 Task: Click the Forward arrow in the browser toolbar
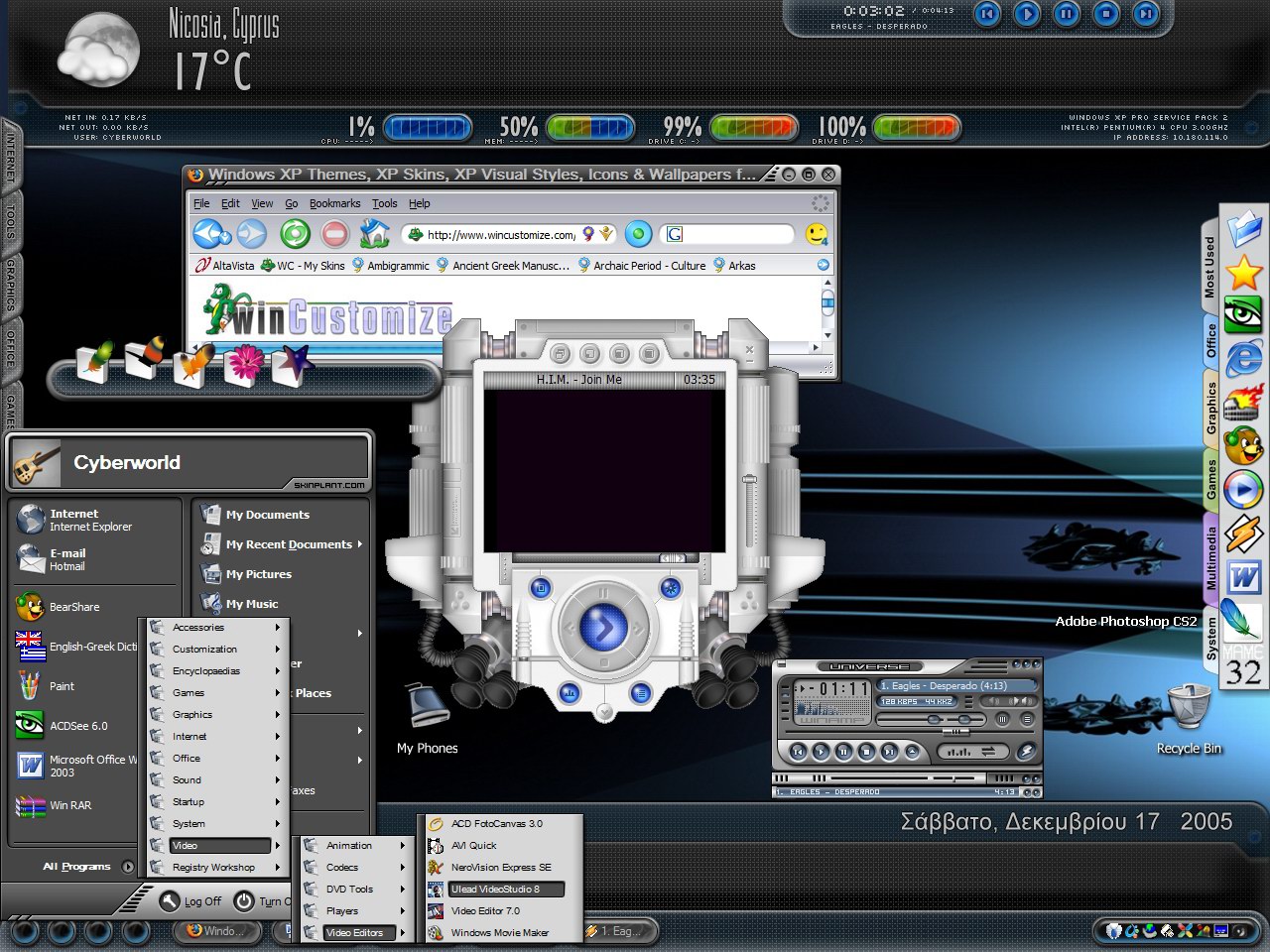[x=252, y=234]
